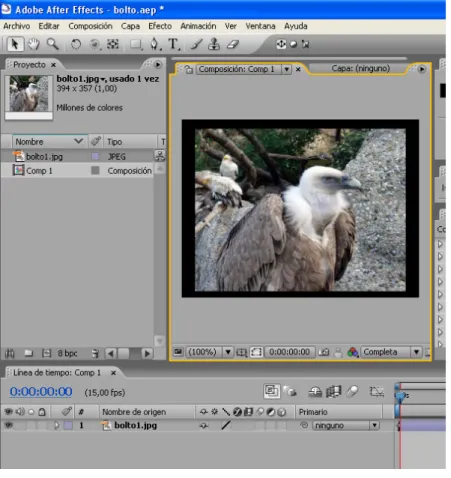This screenshot has width=451, height=478.
Task: Select the Clone Stamp tool
Action: point(214,44)
